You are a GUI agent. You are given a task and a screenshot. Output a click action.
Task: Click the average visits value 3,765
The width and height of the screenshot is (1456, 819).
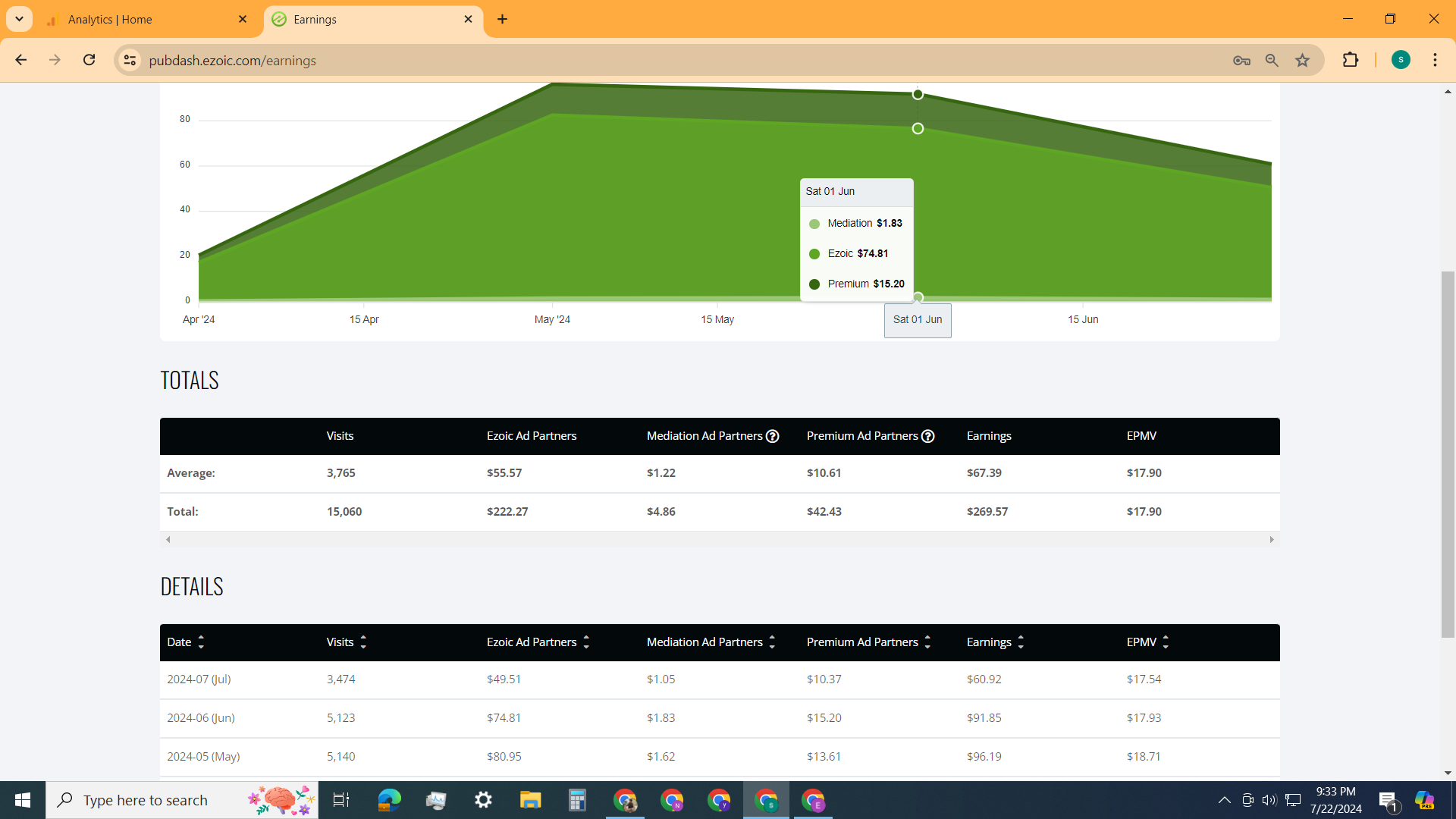[341, 473]
